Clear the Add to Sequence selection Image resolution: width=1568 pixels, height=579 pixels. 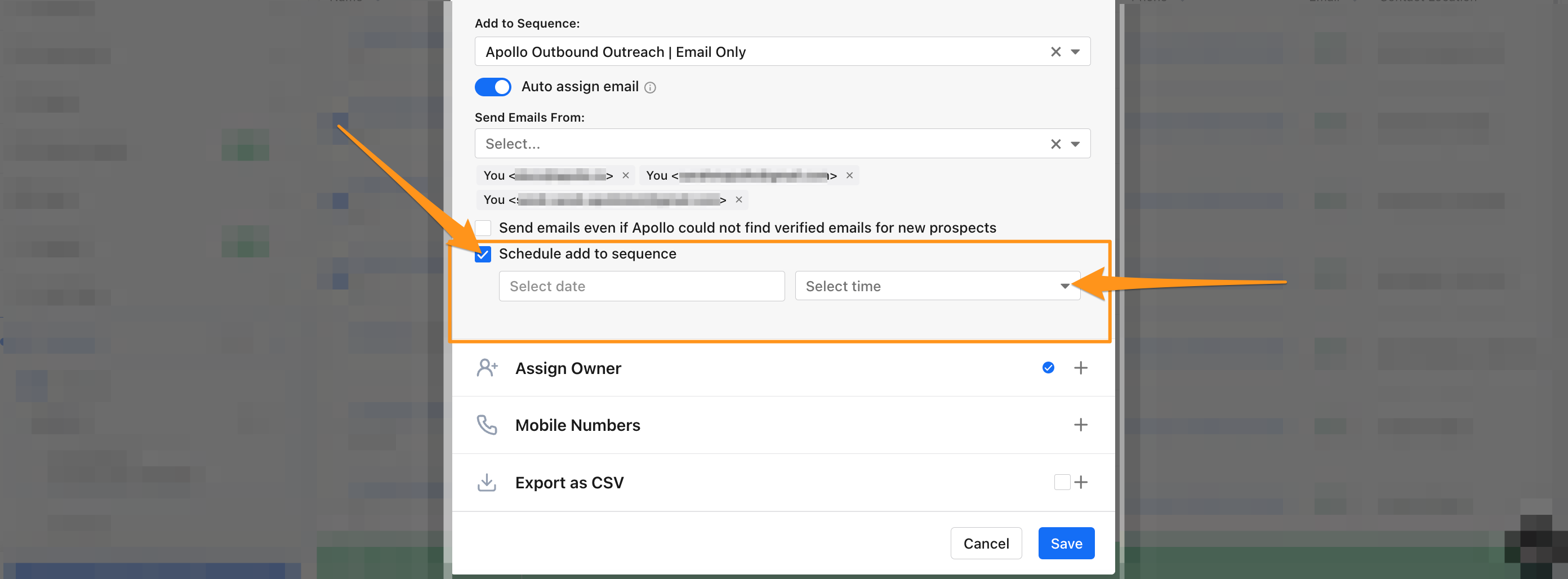(x=1055, y=52)
